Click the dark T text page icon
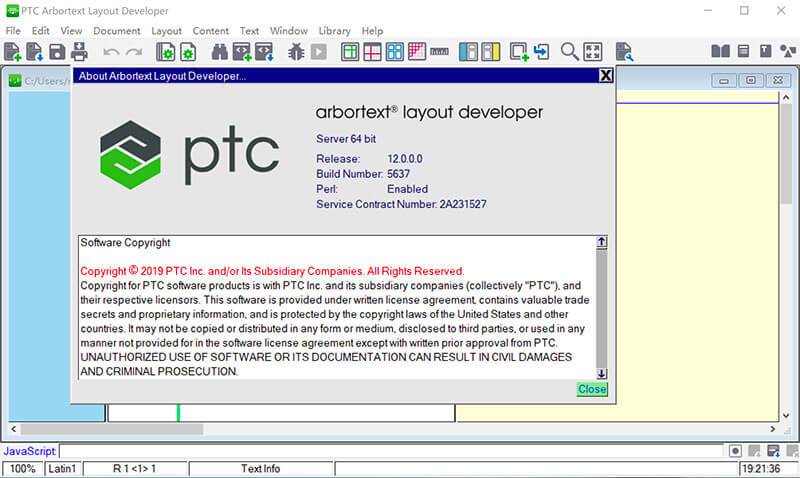Image resolution: width=800 pixels, height=478 pixels. [x=765, y=51]
